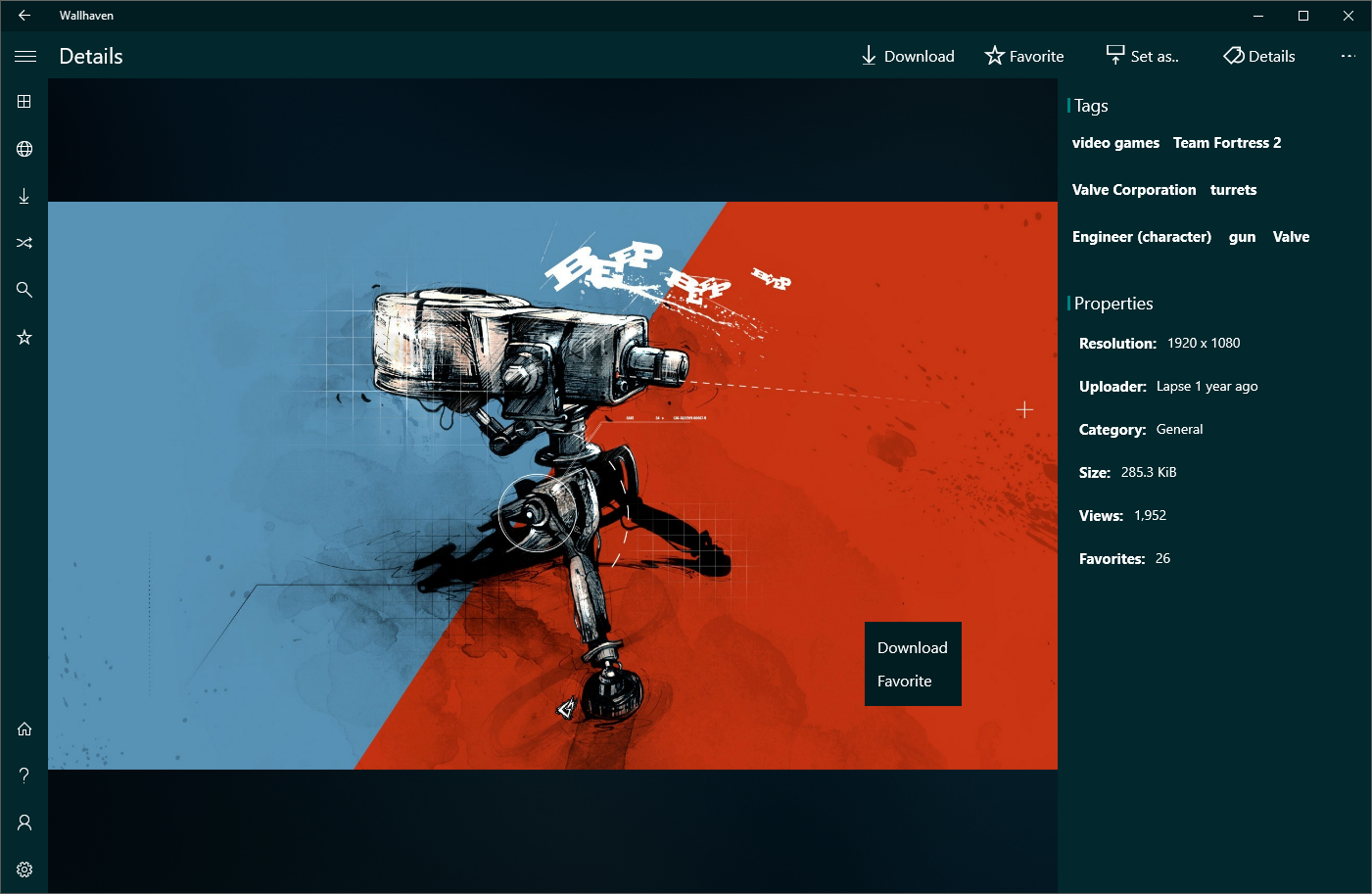Screen dimensions: 1372x894
Task: Open the more options ellipsis menu
Action: (x=1348, y=56)
